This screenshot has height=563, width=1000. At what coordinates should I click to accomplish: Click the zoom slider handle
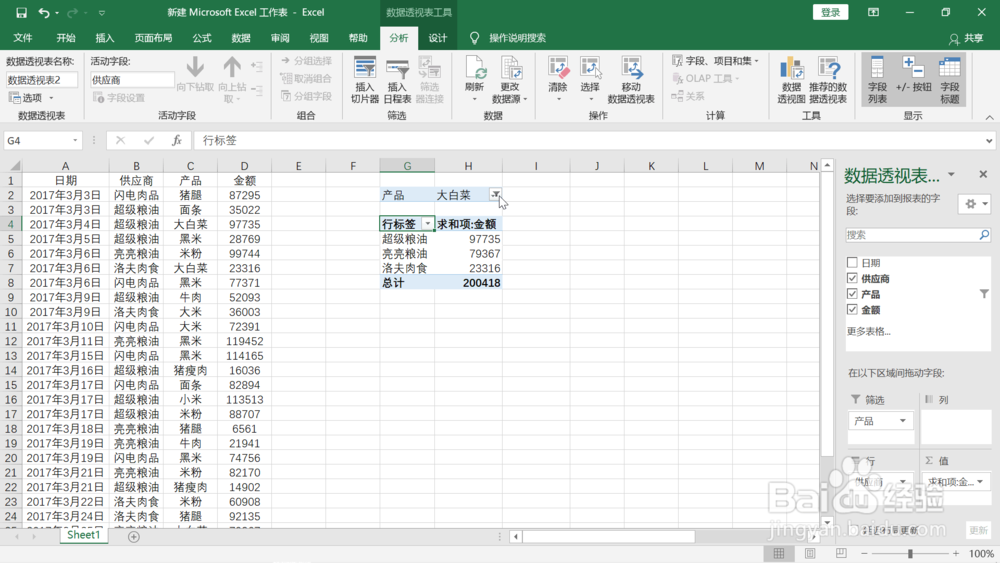(910, 553)
